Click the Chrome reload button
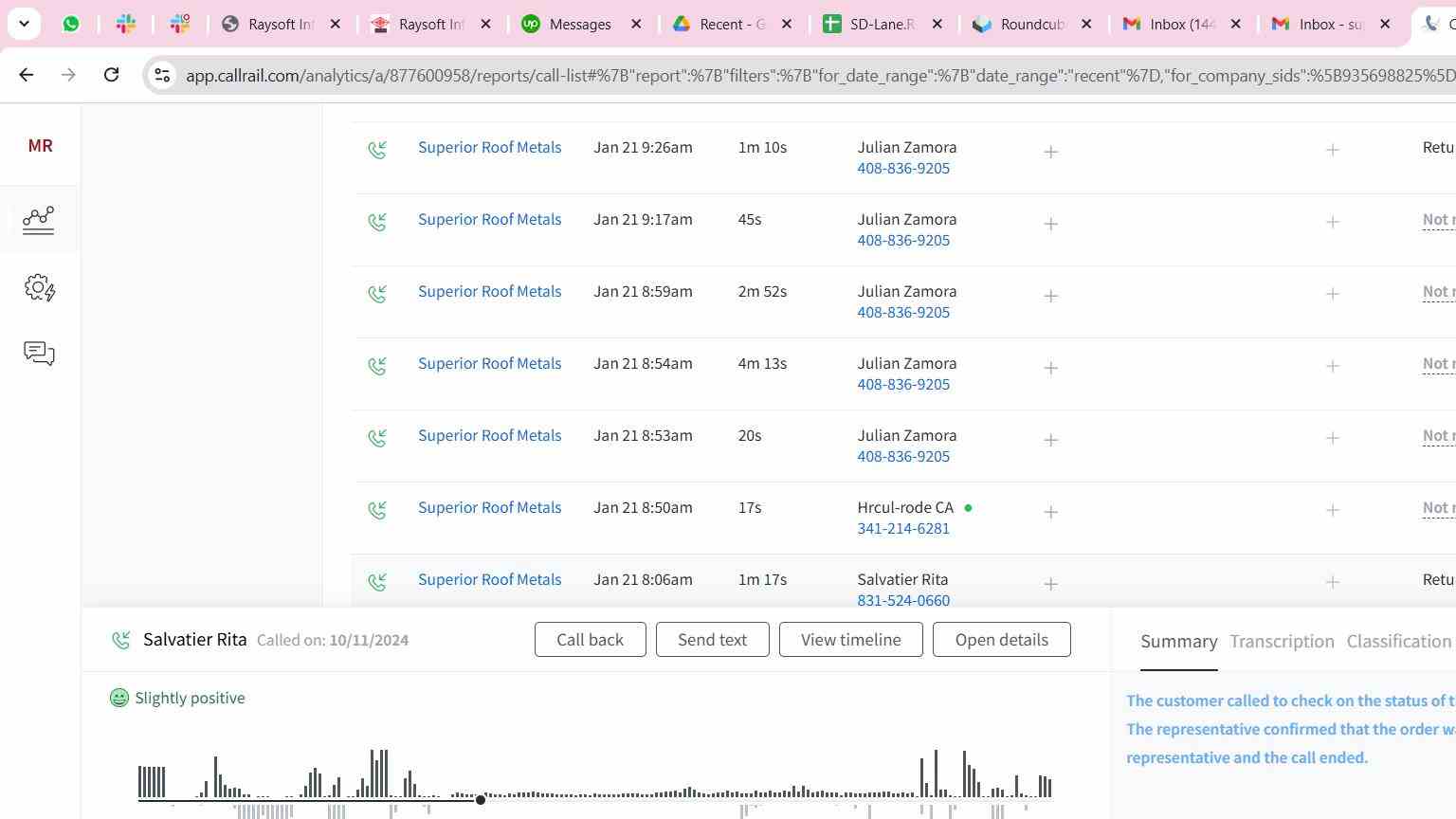Screen dimensions: 1456x819 tap(111, 74)
